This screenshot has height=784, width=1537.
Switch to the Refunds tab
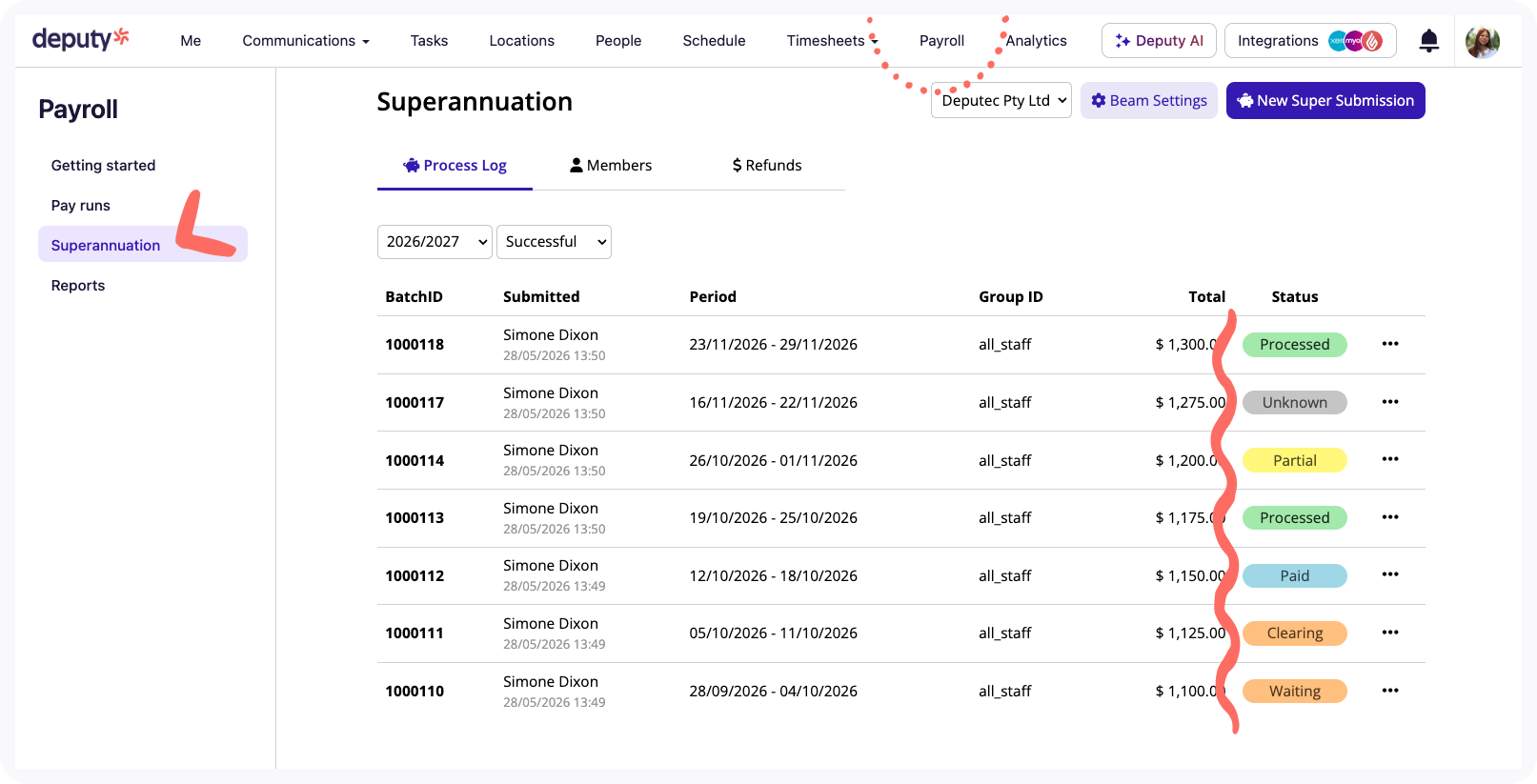[767, 166]
